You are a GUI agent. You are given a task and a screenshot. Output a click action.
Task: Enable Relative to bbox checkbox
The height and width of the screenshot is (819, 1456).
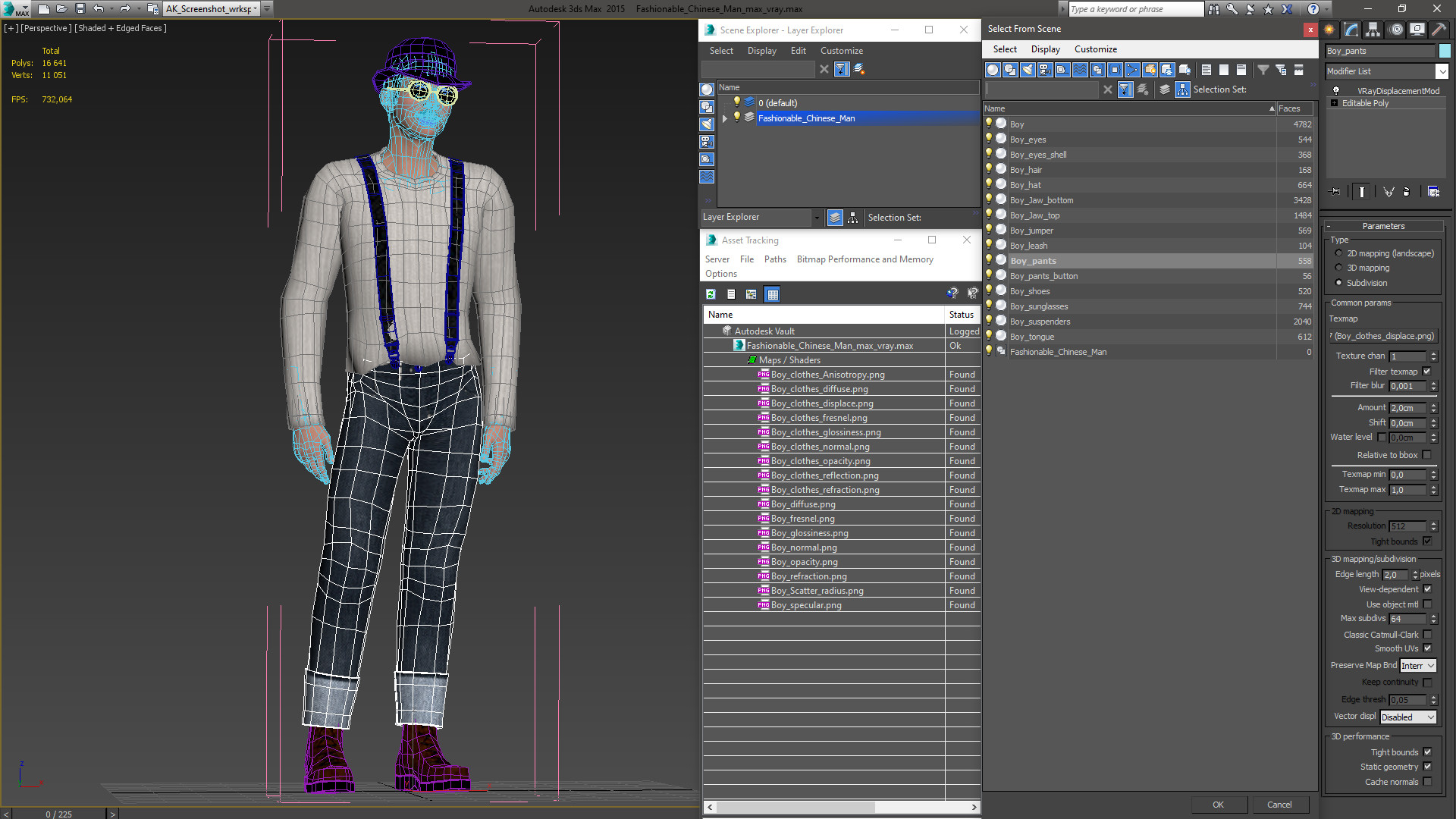(x=1427, y=455)
